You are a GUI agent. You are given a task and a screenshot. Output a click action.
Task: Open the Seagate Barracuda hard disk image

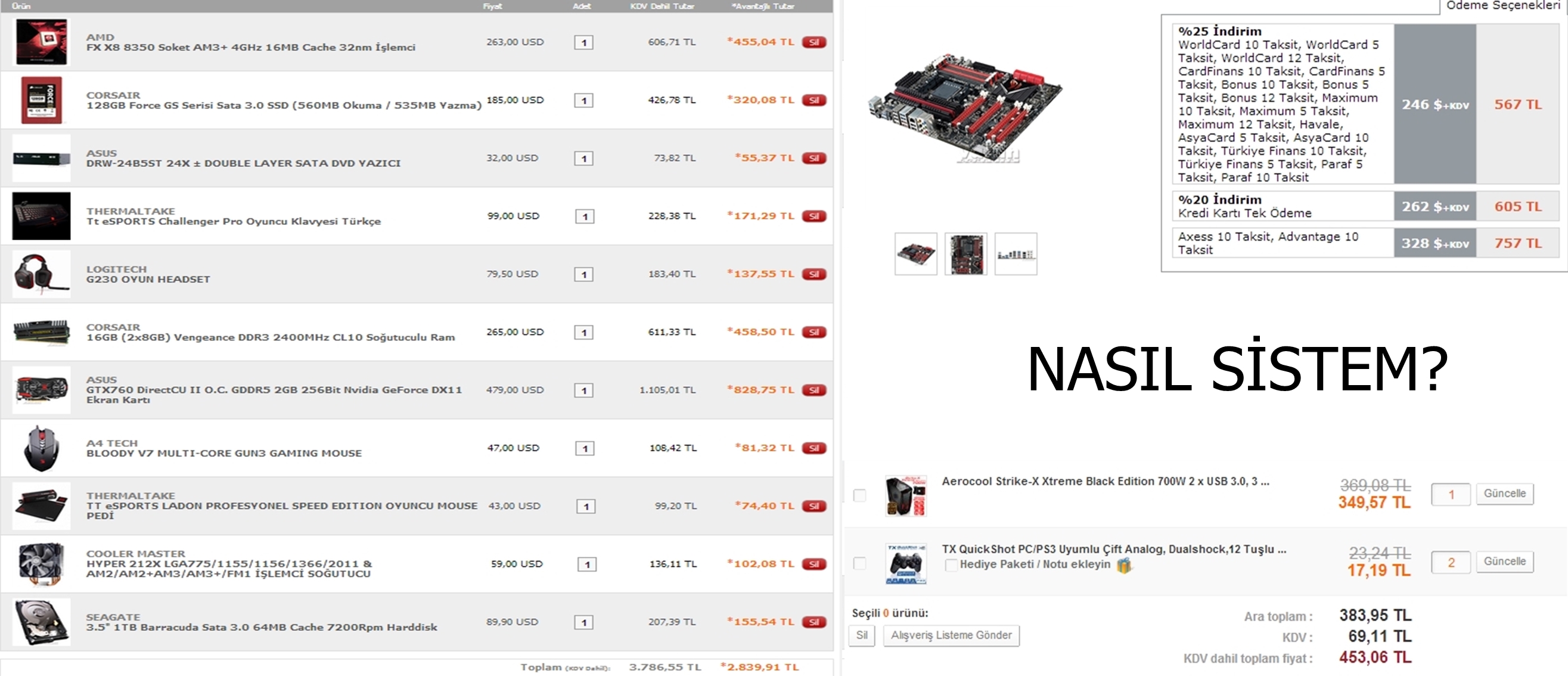tap(41, 622)
